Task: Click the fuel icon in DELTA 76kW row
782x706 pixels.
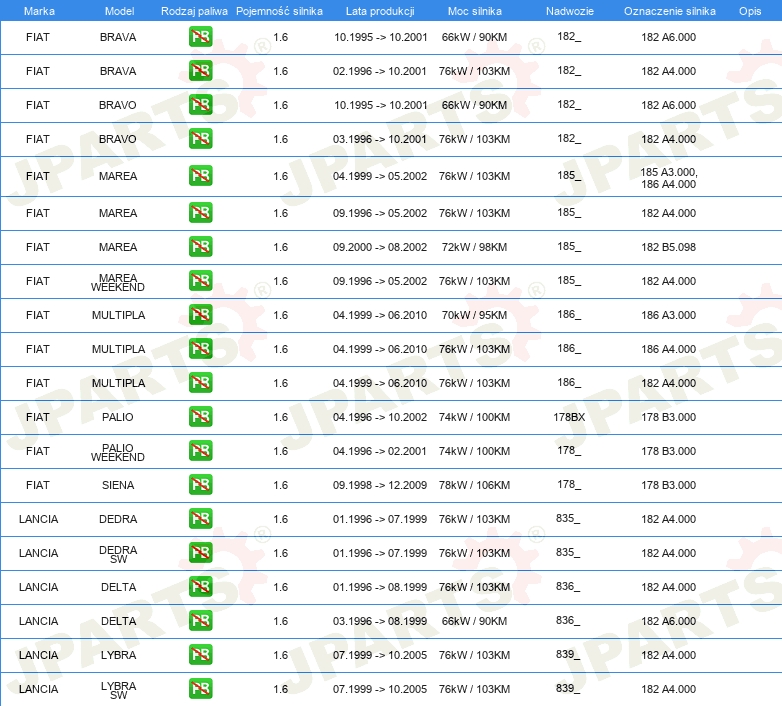Action: 200,586
